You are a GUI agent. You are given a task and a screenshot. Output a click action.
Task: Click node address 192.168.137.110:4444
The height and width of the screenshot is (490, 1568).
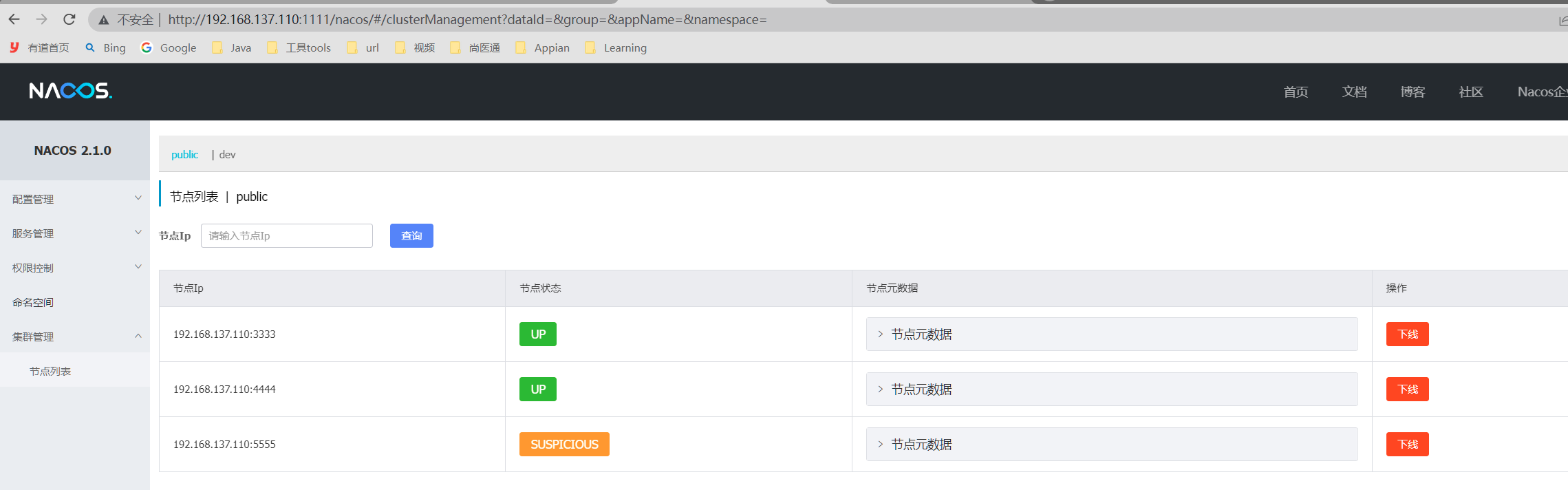point(224,390)
